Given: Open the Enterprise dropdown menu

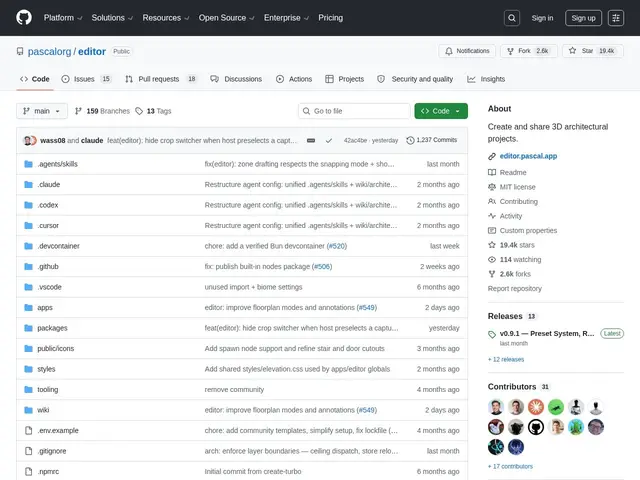Looking at the screenshot, I should point(286,18).
